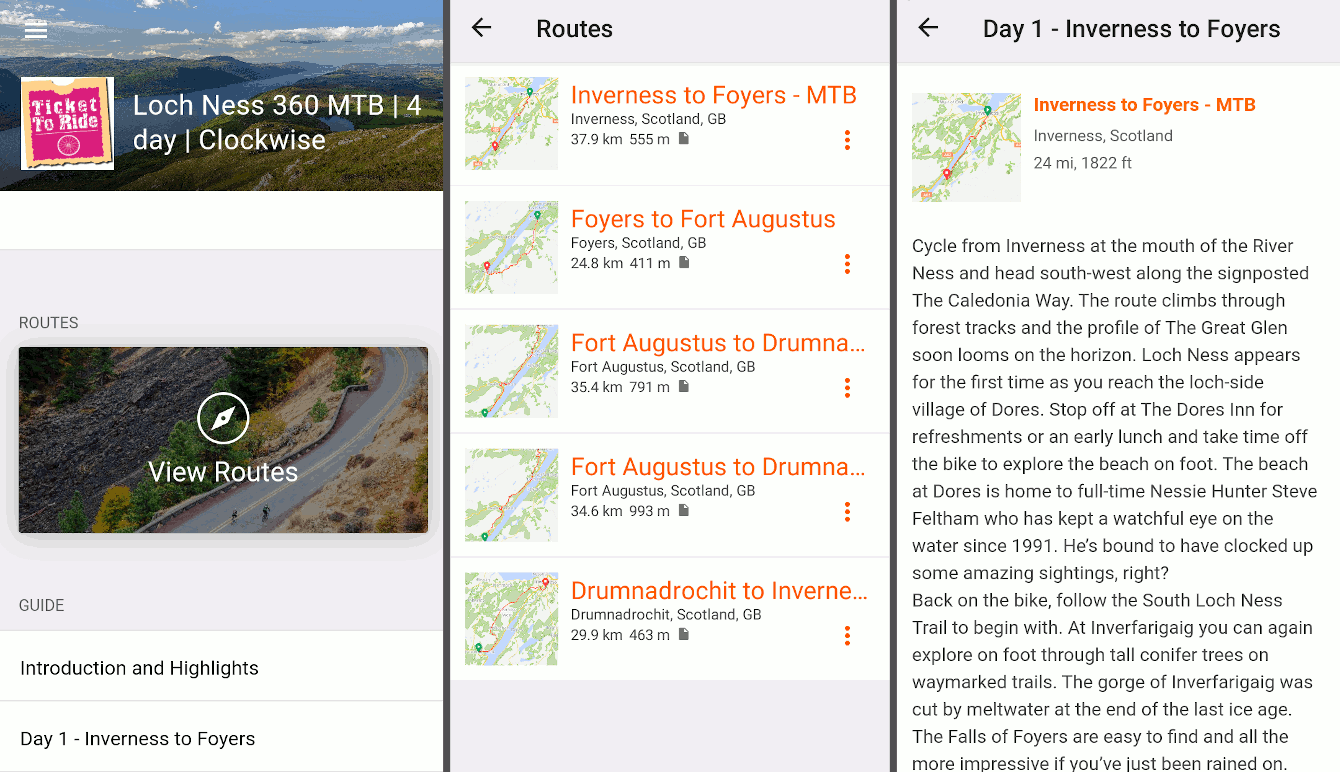The image size is (1340, 772).
Task: Click the Inverness to Foyers map thumbnail
Action: point(510,123)
